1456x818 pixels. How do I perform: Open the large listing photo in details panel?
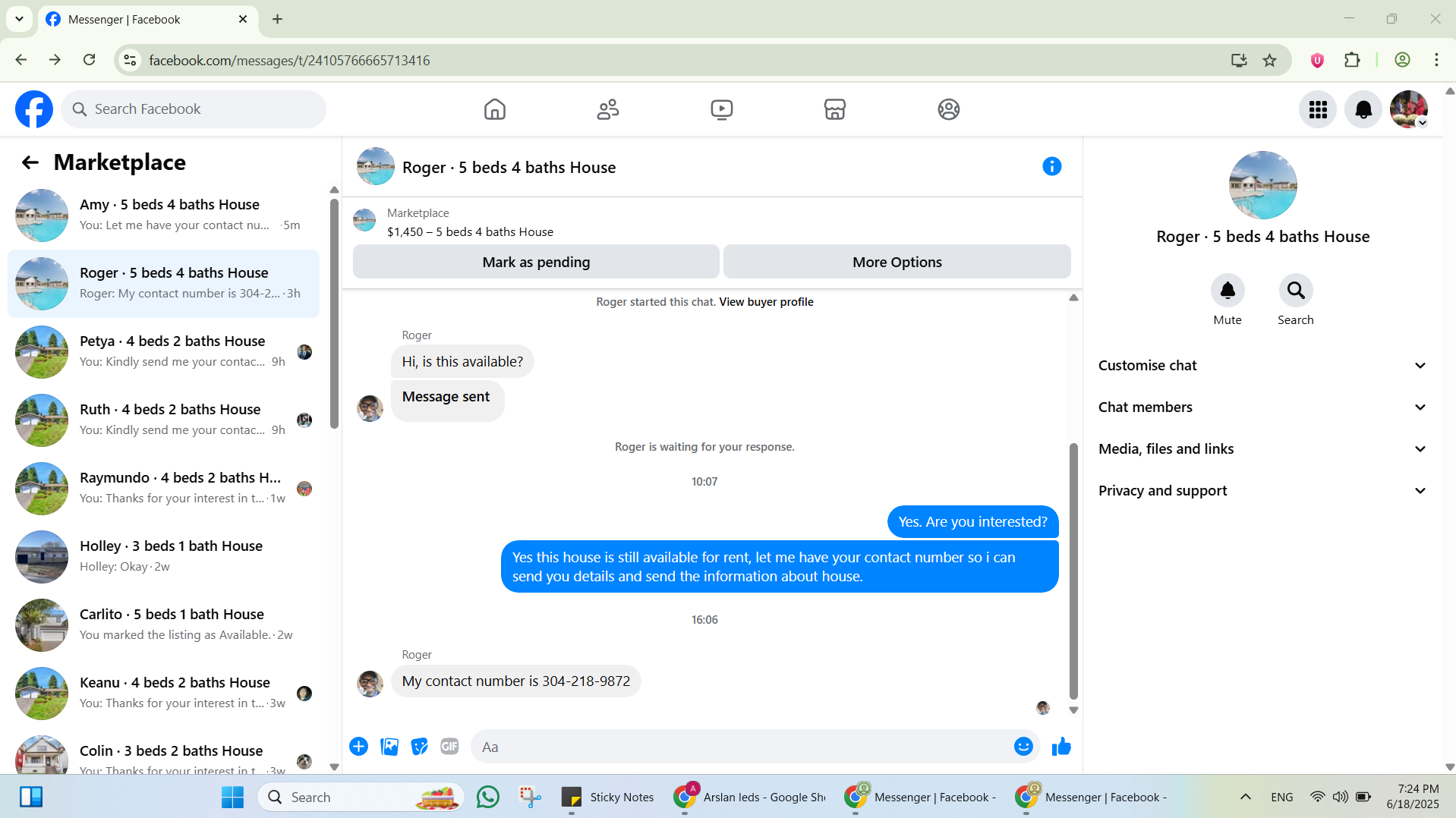pos(1262,185)
